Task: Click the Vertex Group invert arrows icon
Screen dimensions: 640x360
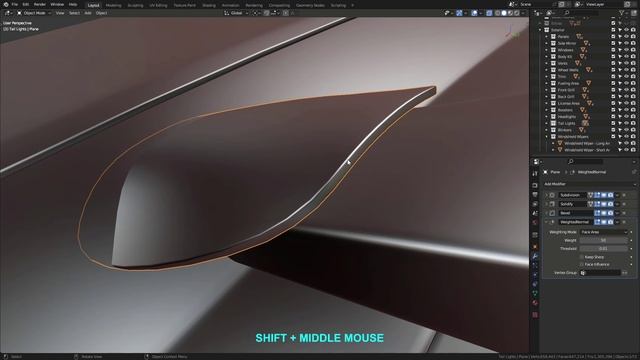Action: 624,273
